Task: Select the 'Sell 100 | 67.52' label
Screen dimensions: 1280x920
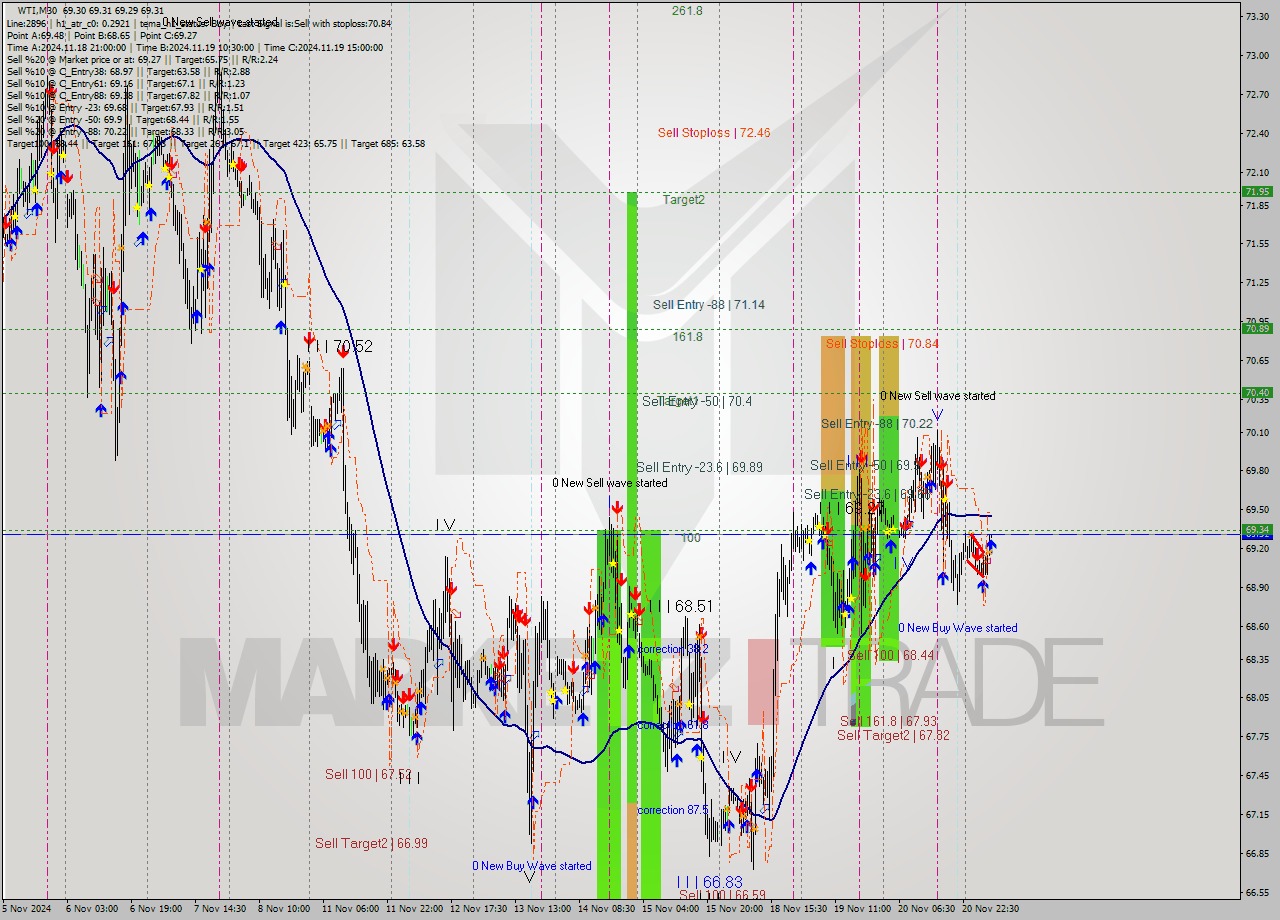Action: coord(368,774)
